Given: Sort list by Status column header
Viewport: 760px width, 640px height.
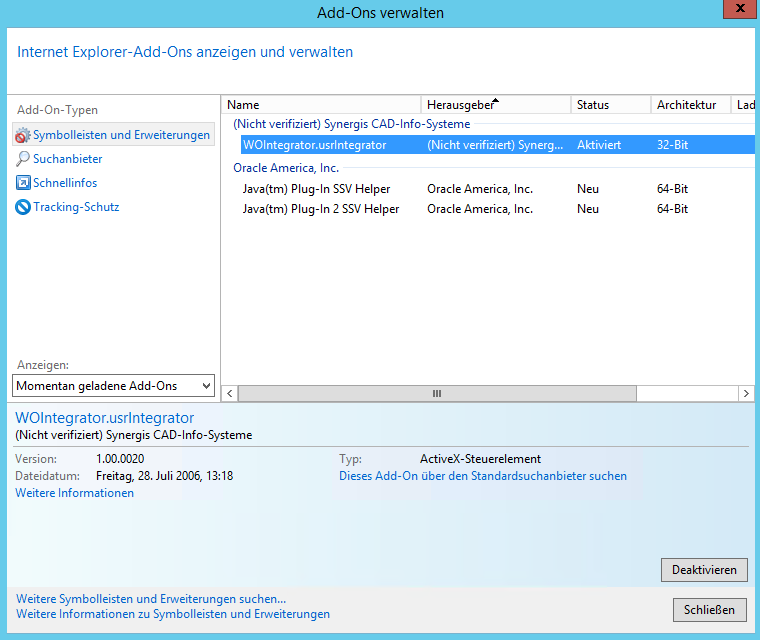Looking at the screenshot, I should (611, 105).
